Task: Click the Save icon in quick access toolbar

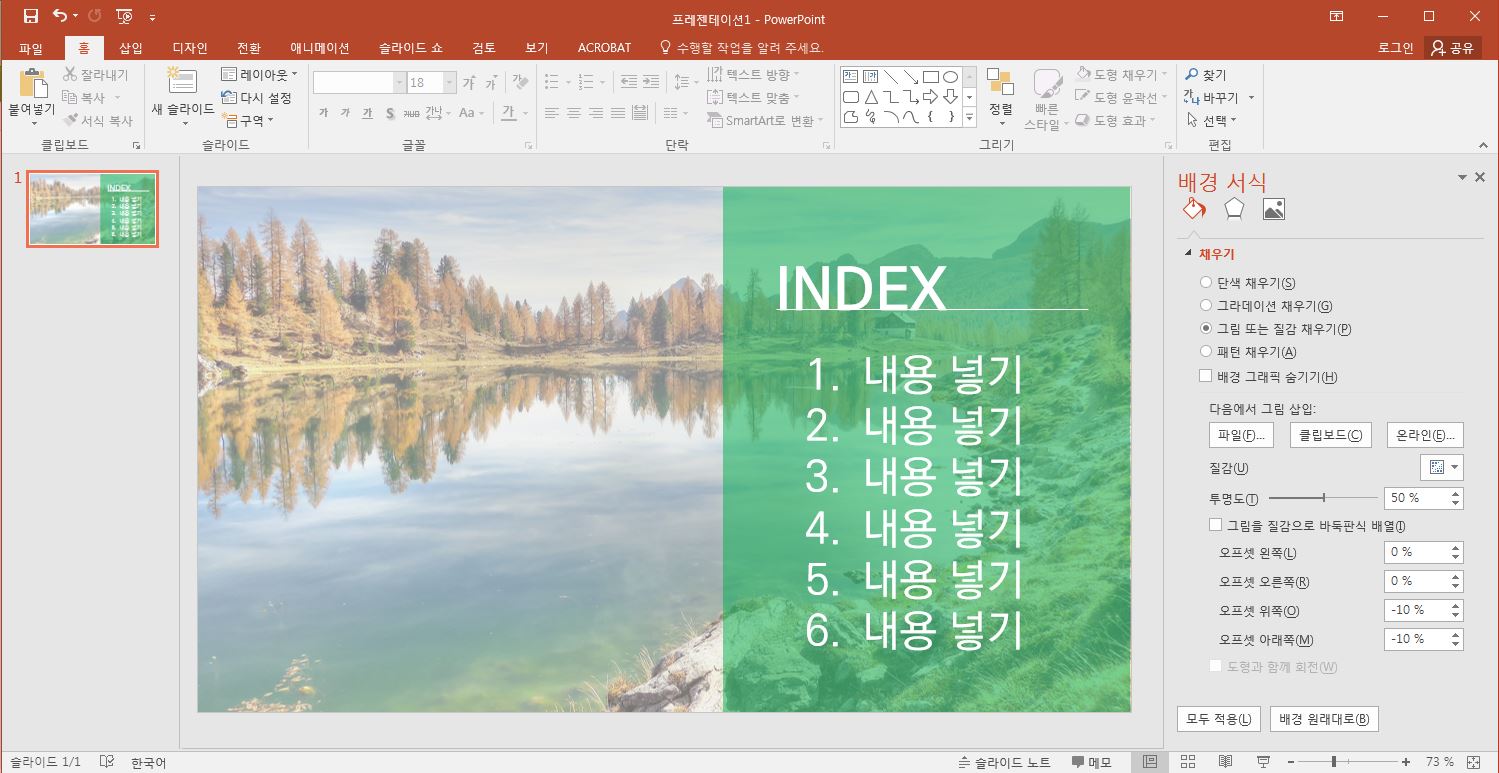Action: point(30,16)
